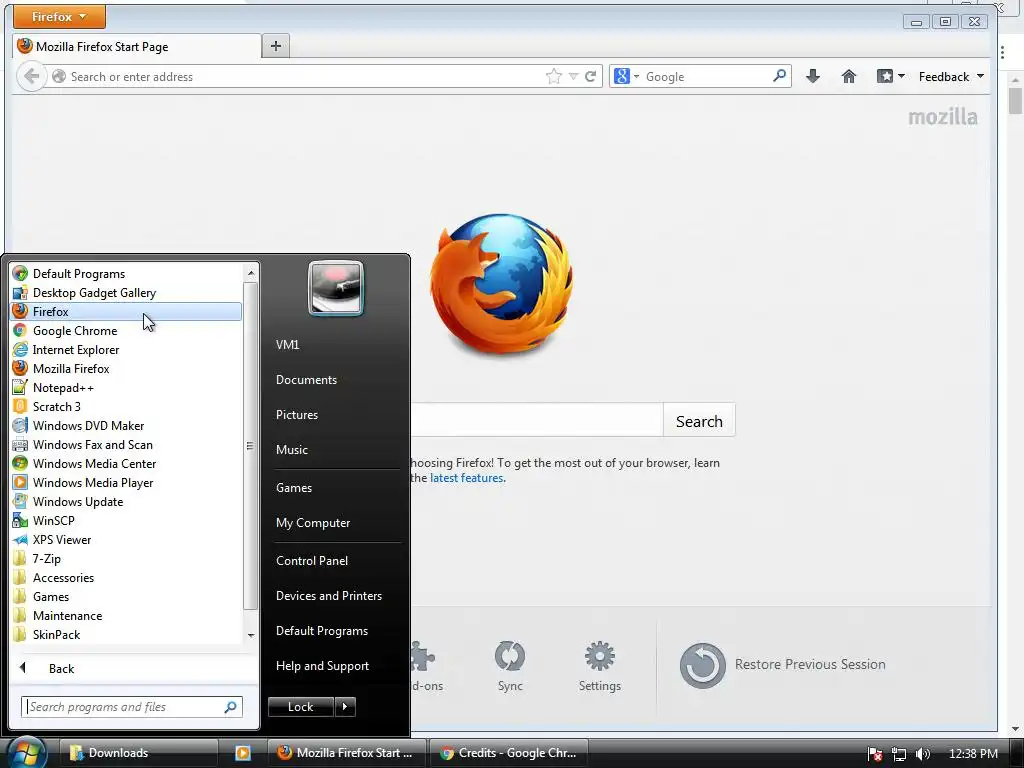Open Settings gear on Firefox start page
Viewport: 1024px width, 768px height.
point(600,666)
